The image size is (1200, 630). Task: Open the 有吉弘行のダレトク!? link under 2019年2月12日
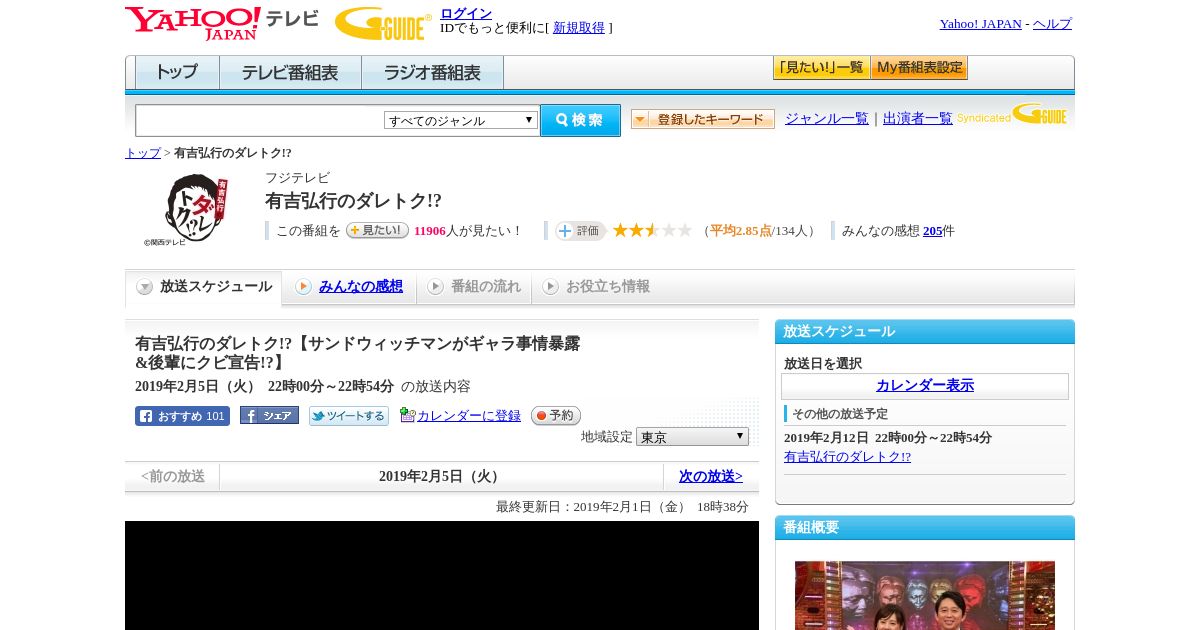tap(847, 457)
